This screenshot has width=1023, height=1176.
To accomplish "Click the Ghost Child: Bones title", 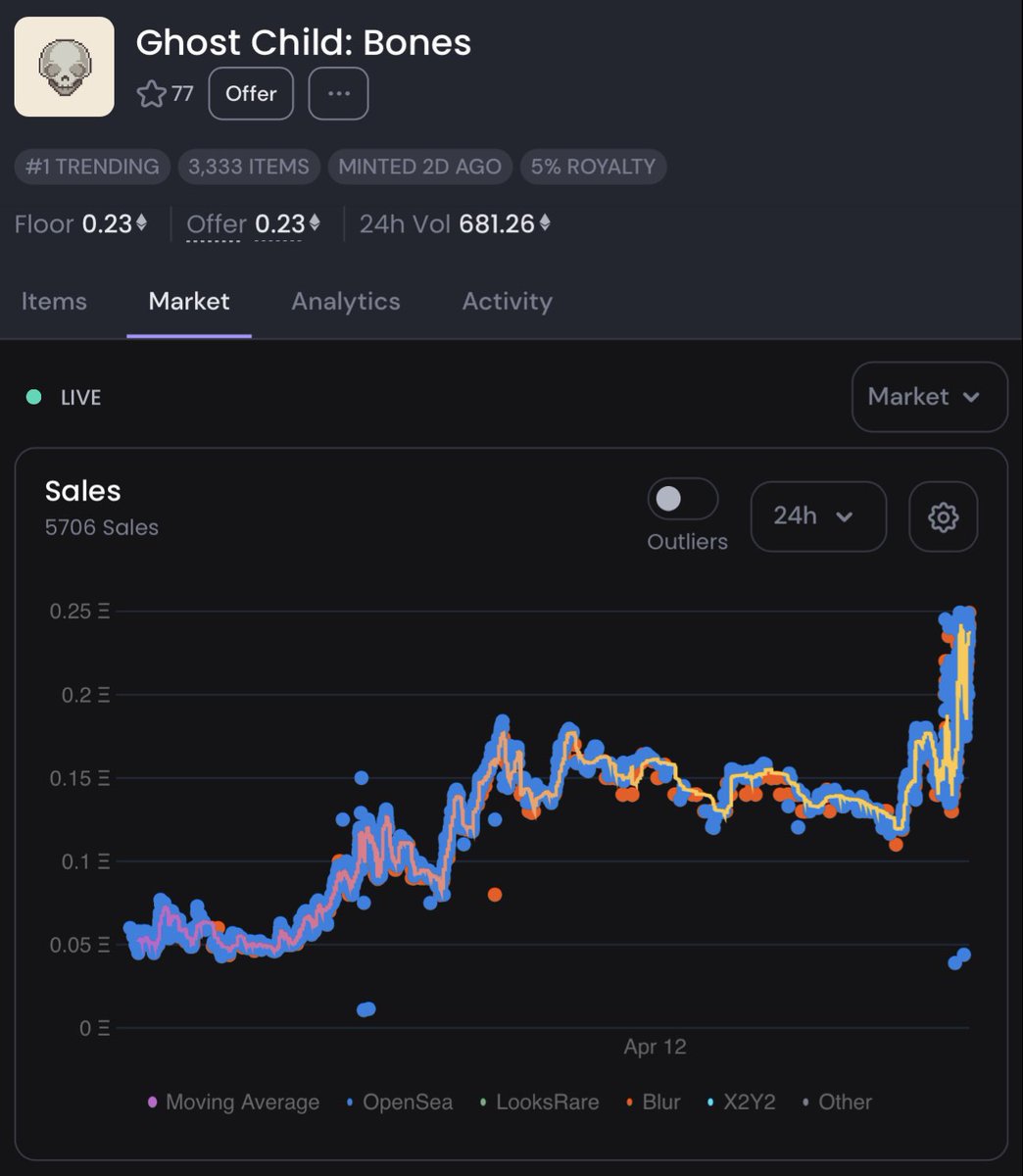I will [304, 42].
